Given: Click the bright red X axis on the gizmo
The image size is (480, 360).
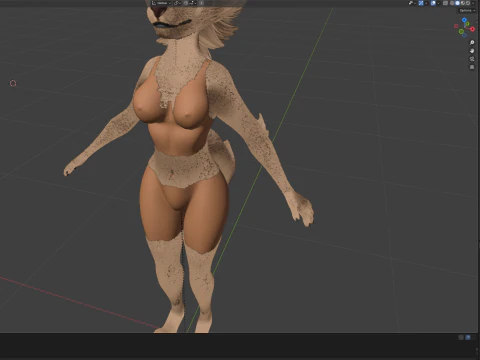Looking at the screenshot, I should click(x=473, y=29).
